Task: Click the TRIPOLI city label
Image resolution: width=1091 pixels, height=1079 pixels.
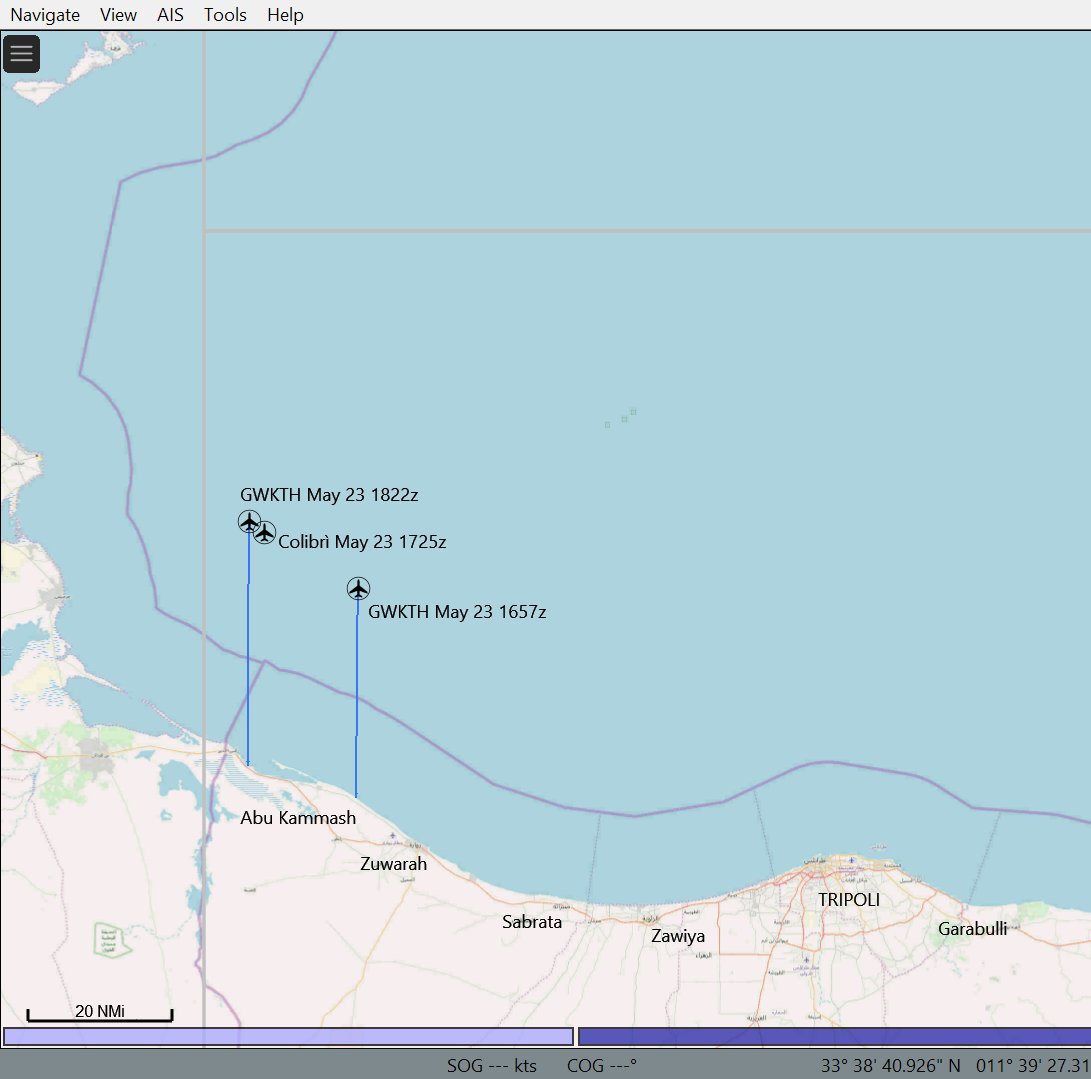Action: point(849,900)
